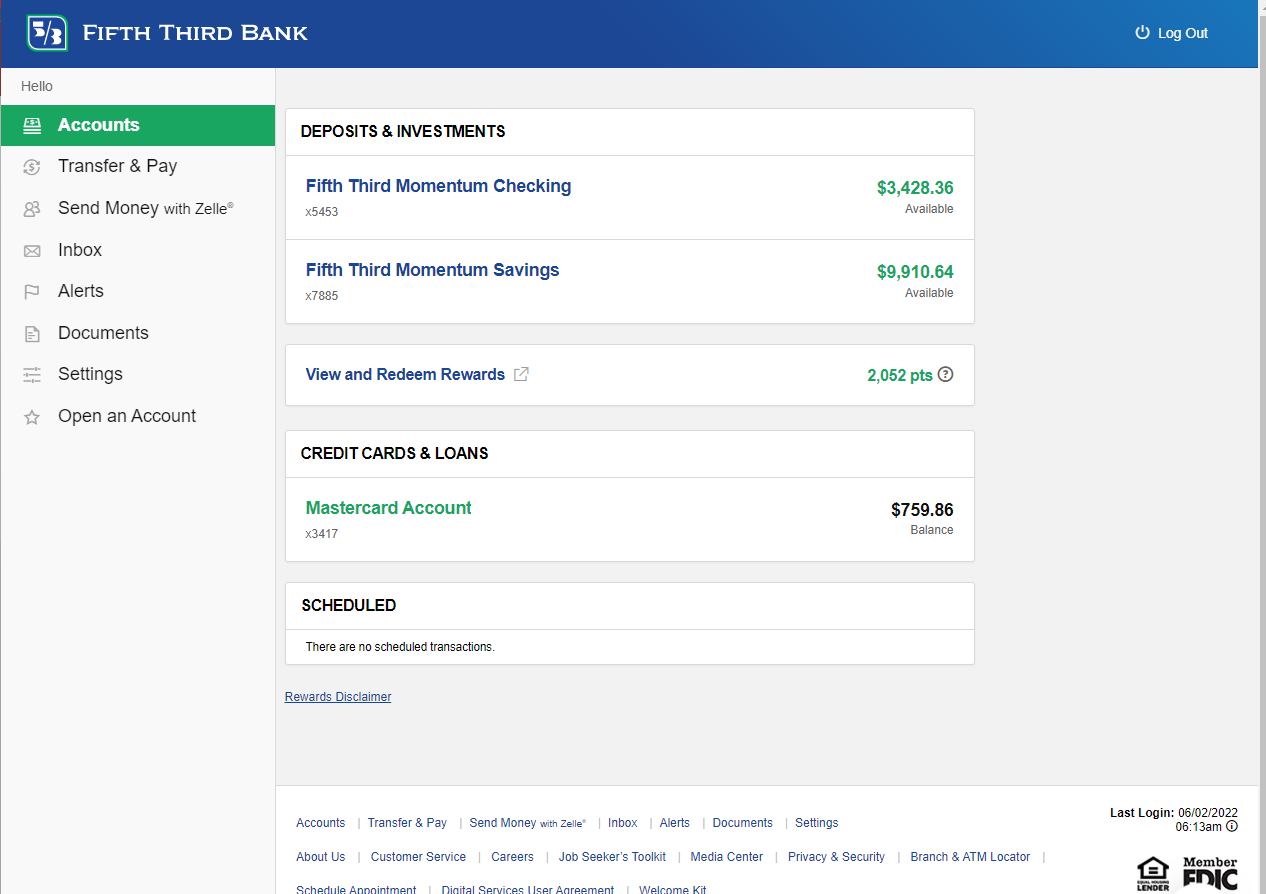The height and width of the screenshot is (894, 1266).
Task: Click footer Settings link
Action: tap(817, 823)
